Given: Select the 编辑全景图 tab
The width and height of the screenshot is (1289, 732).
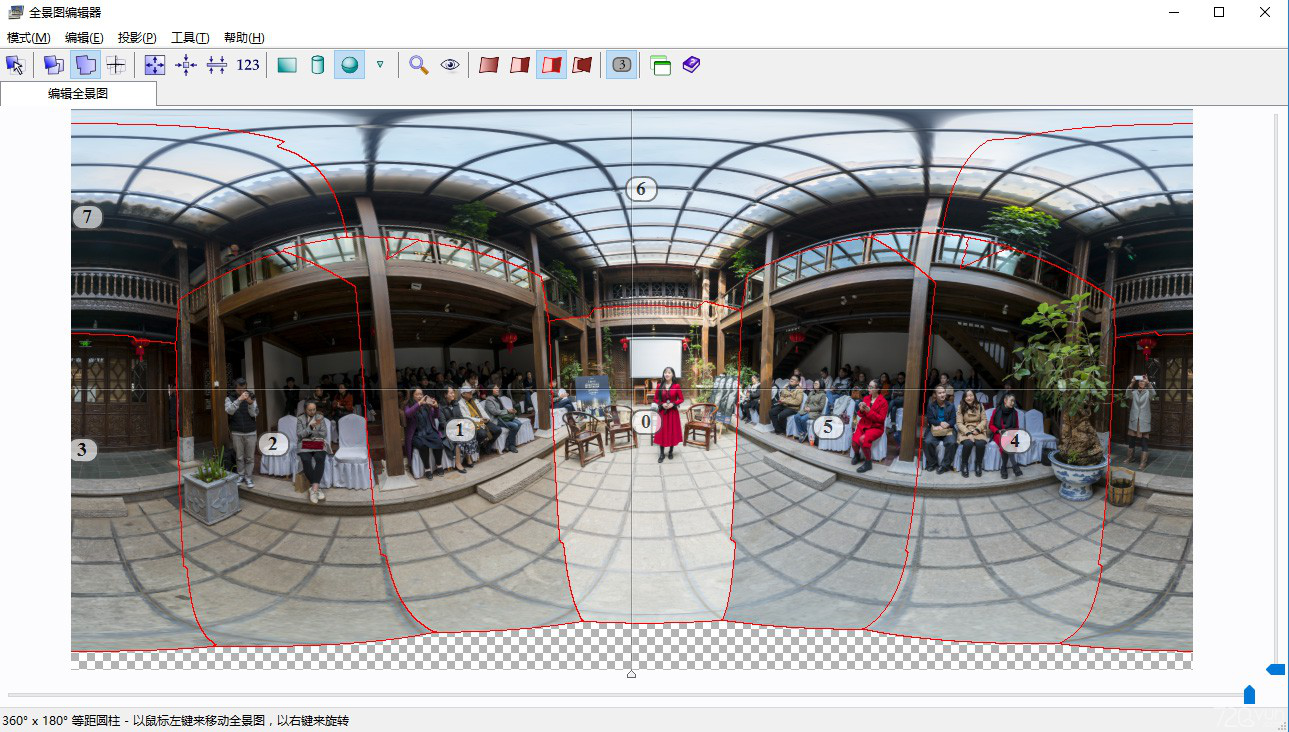Looking at the screenshot, I should click(x=78, y=94).
